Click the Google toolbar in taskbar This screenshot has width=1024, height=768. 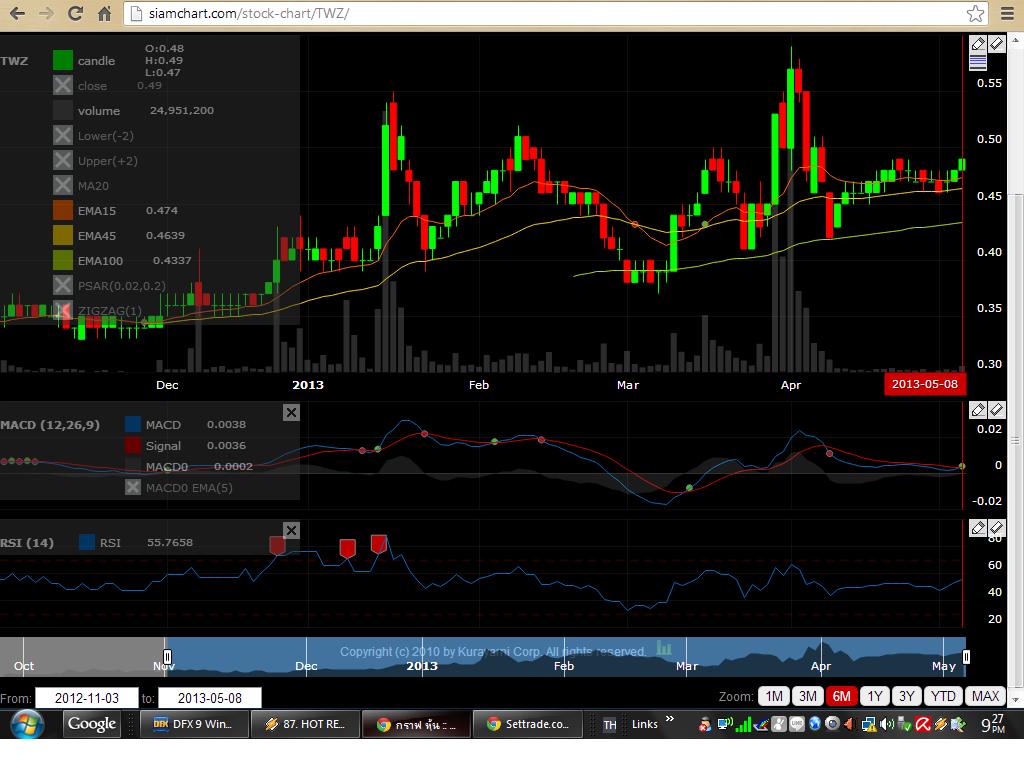(91, 724)
